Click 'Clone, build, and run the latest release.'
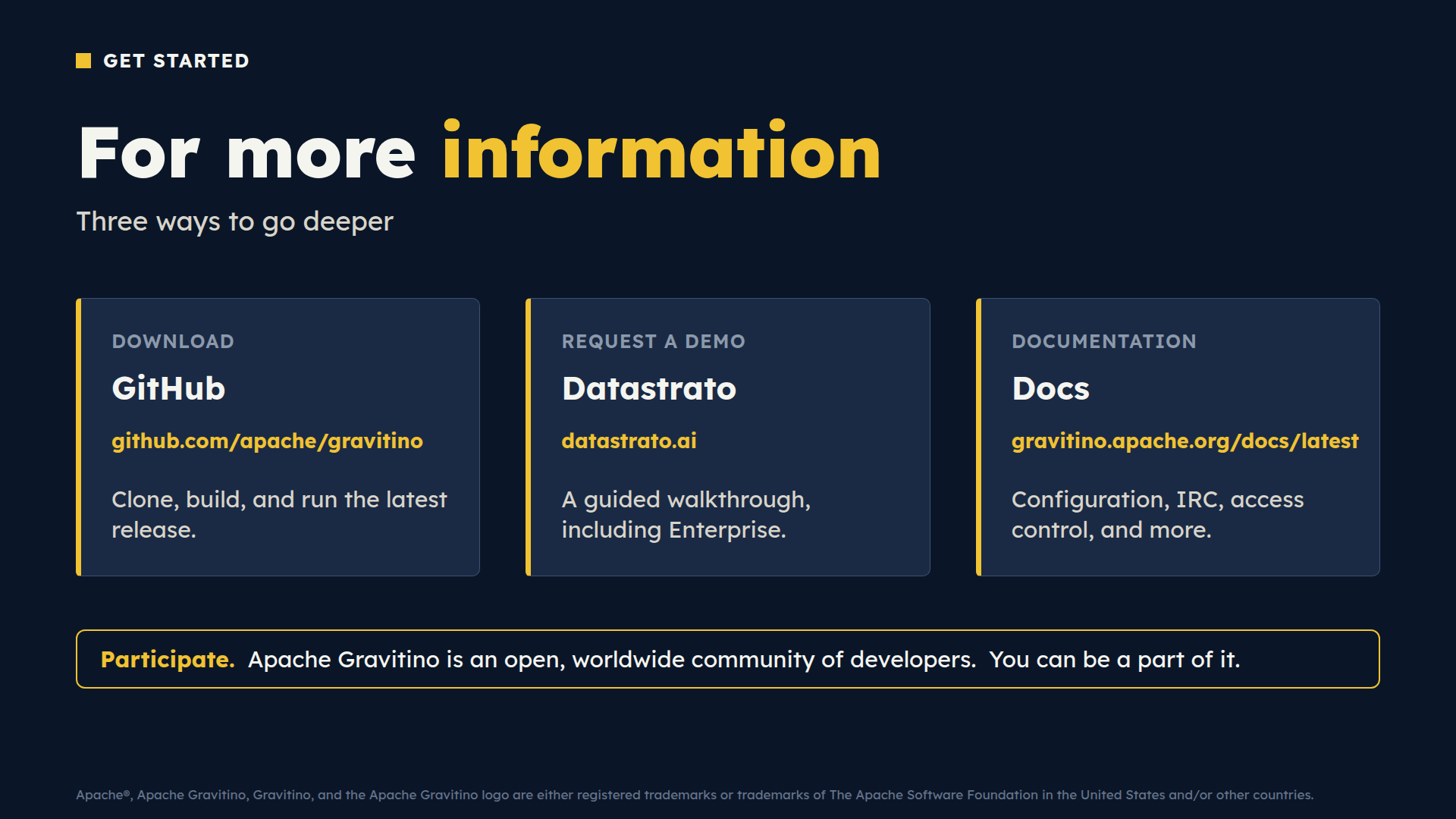Viewport: 1456px width, 819px height. point(279,514)
